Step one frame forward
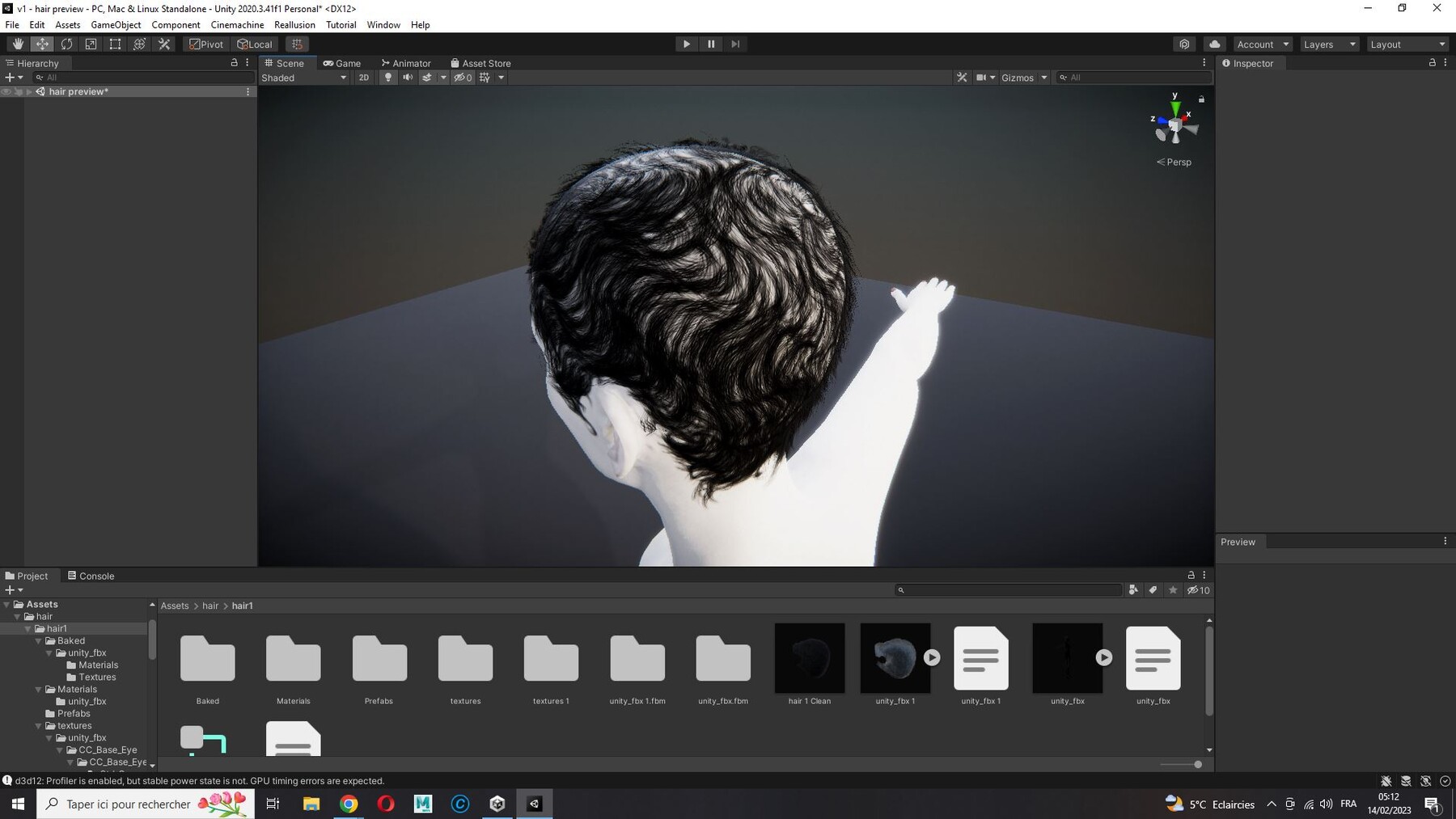The width and height of the screenshot is (1456, 819). (x=735, y=44)
